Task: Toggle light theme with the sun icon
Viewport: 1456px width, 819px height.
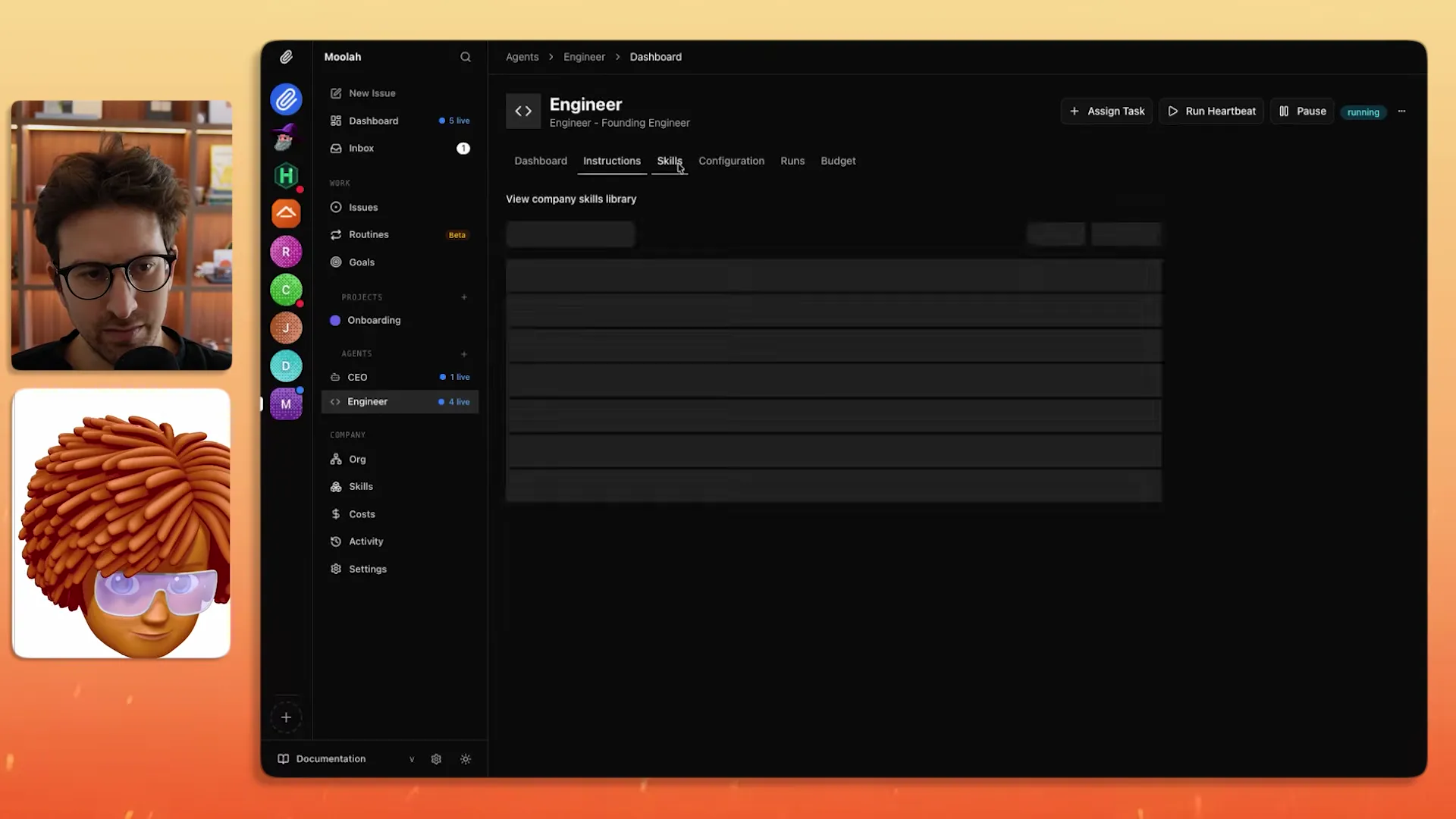Action: click(466, 758)
